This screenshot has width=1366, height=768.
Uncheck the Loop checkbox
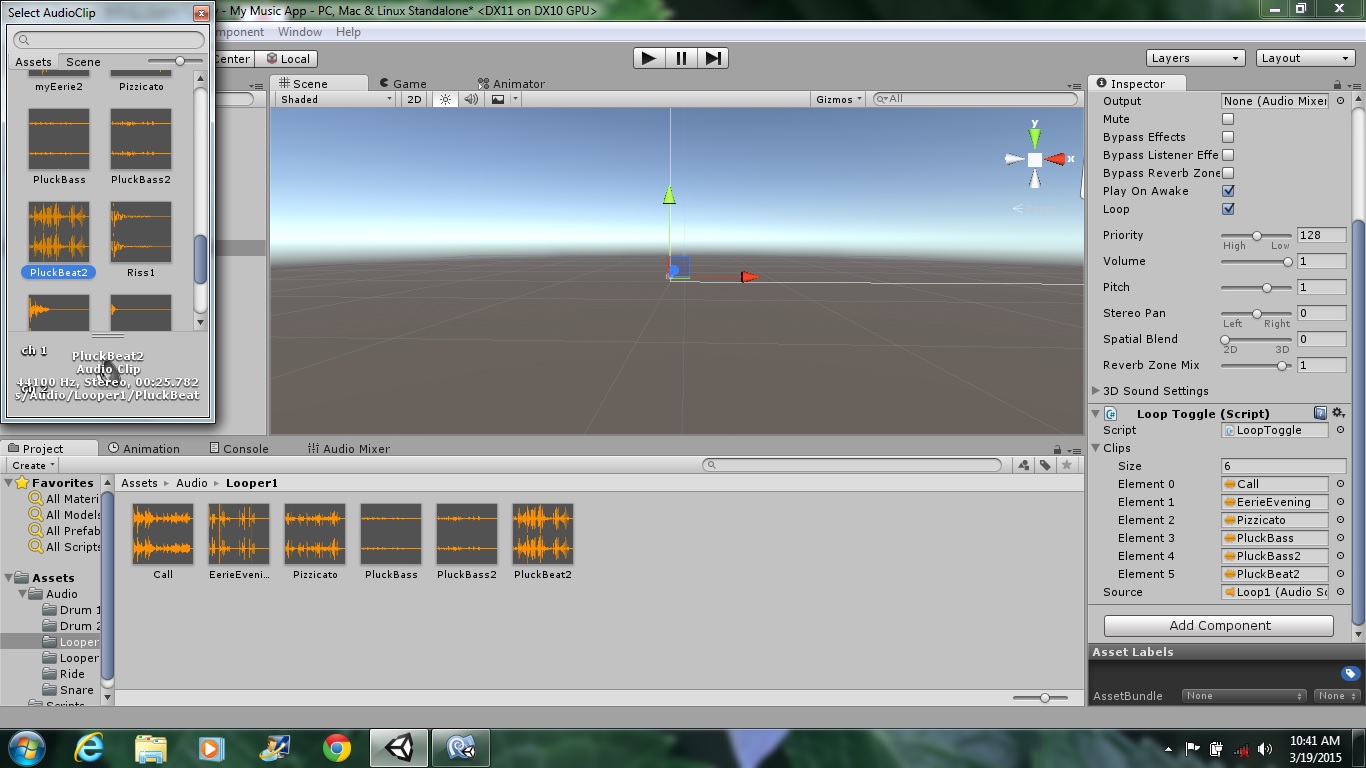(1228, 209)
